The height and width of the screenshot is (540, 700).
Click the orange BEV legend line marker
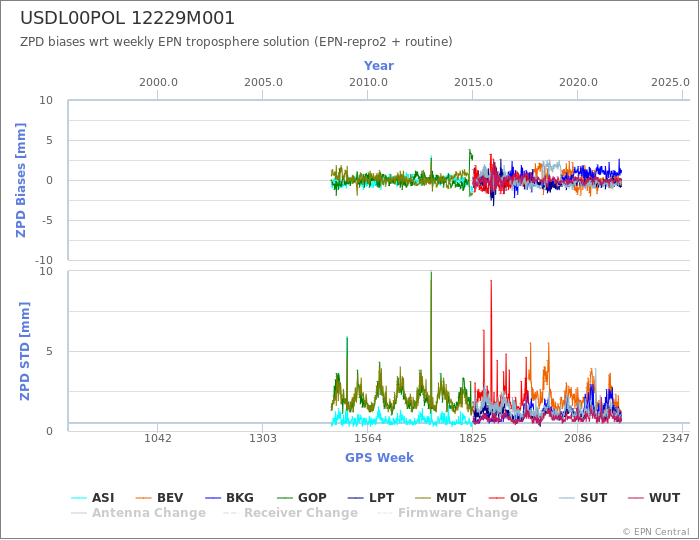(144, 498)
